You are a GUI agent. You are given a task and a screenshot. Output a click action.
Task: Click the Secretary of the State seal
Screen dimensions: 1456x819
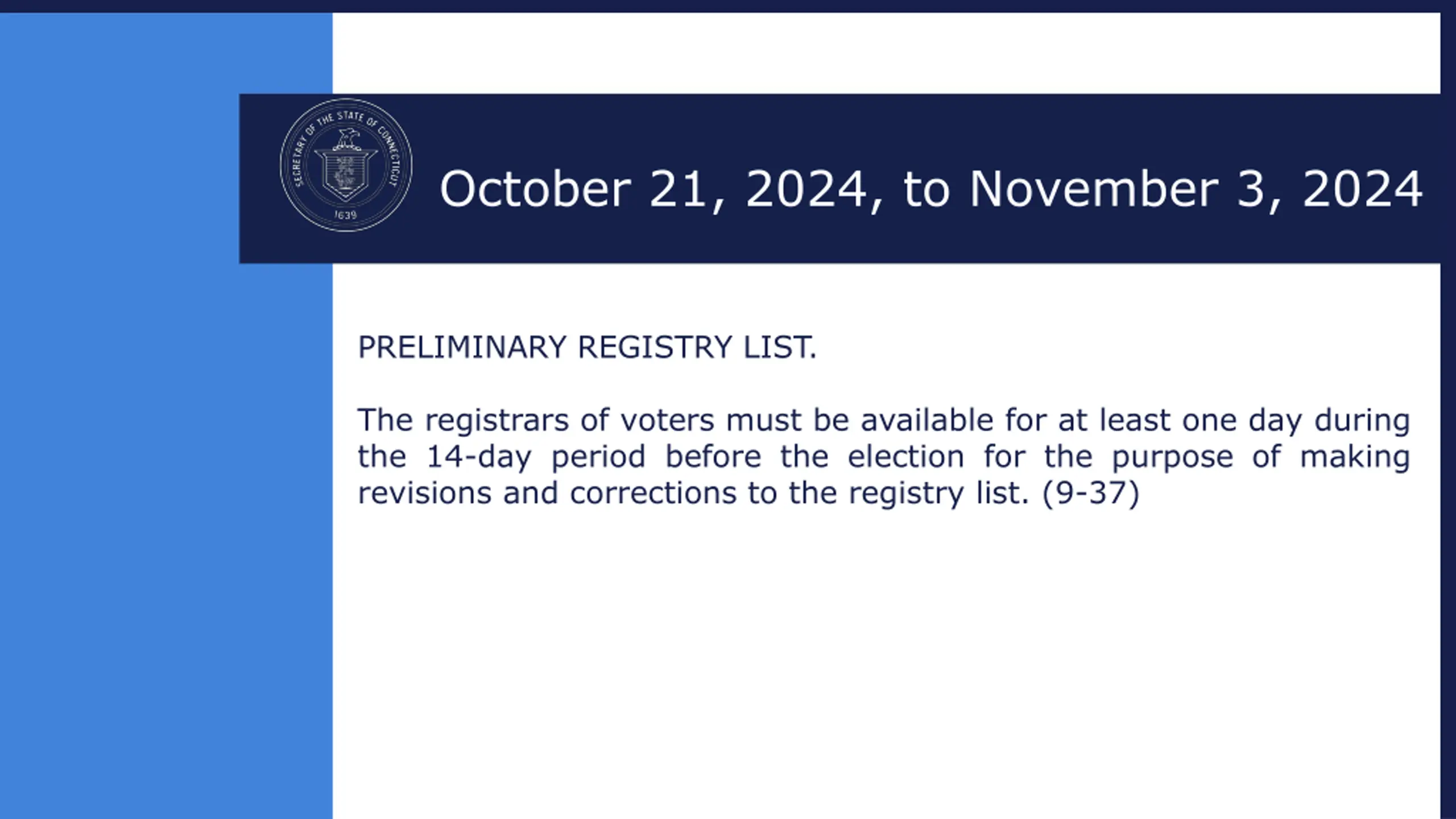pyautogui.click(x=346, y=165)
